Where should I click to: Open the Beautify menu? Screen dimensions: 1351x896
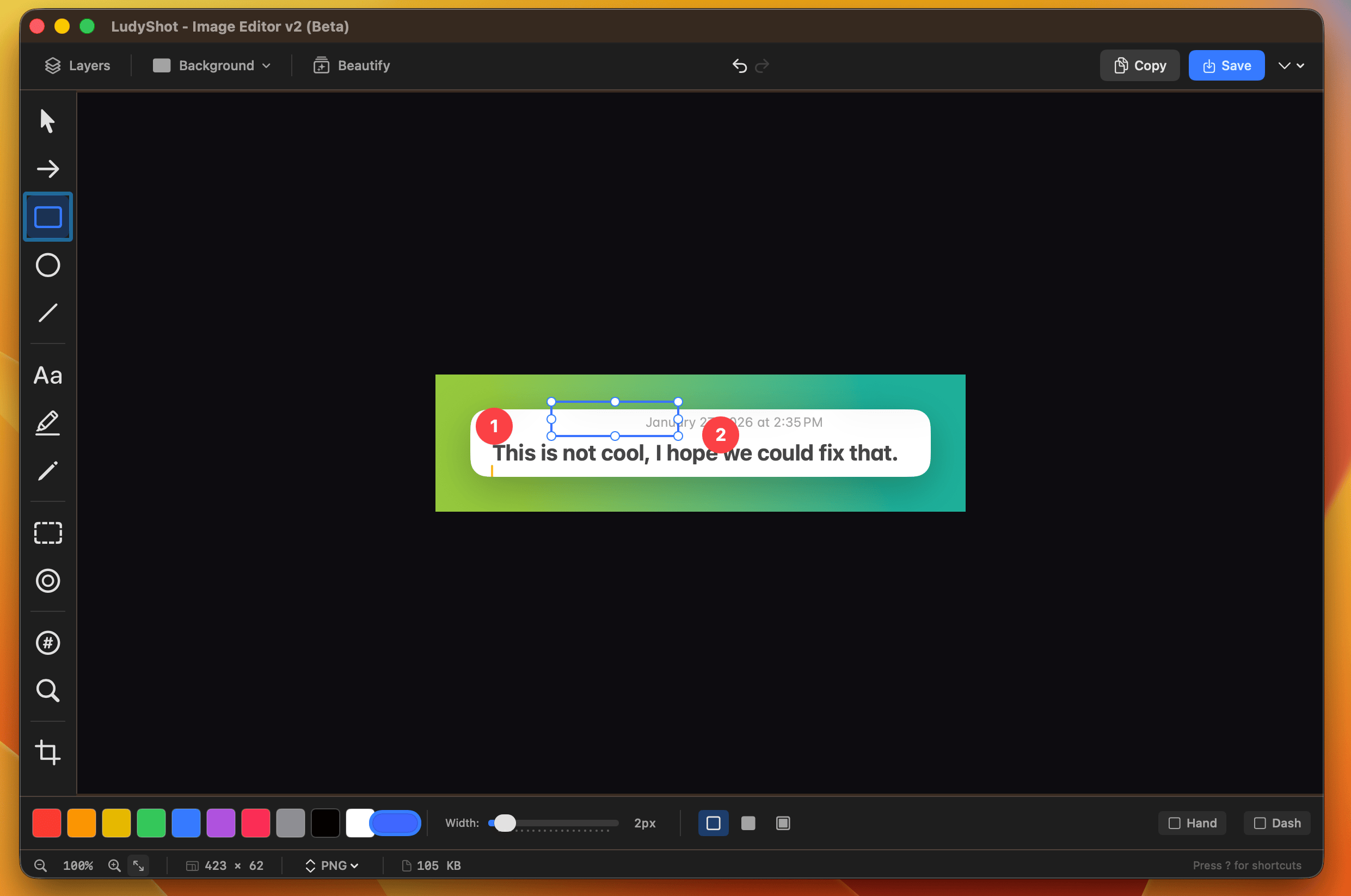[351, 65]
